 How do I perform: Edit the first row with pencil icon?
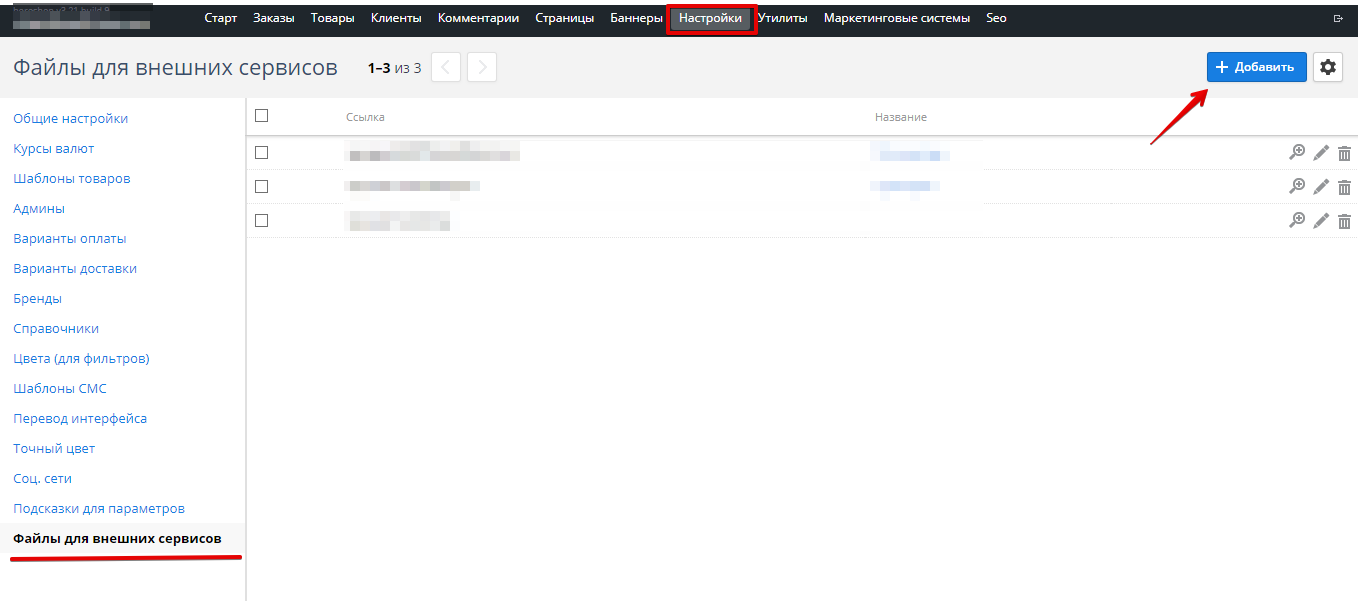point(1321,153)
